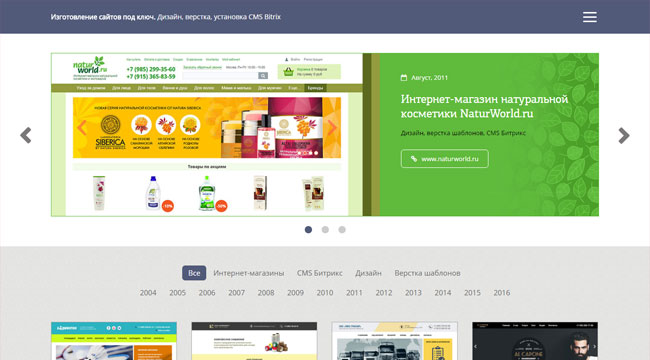This screenshot has height=360, width=650.
Task: Filter by Верстка шаблонов category
Action: (427, 273)
